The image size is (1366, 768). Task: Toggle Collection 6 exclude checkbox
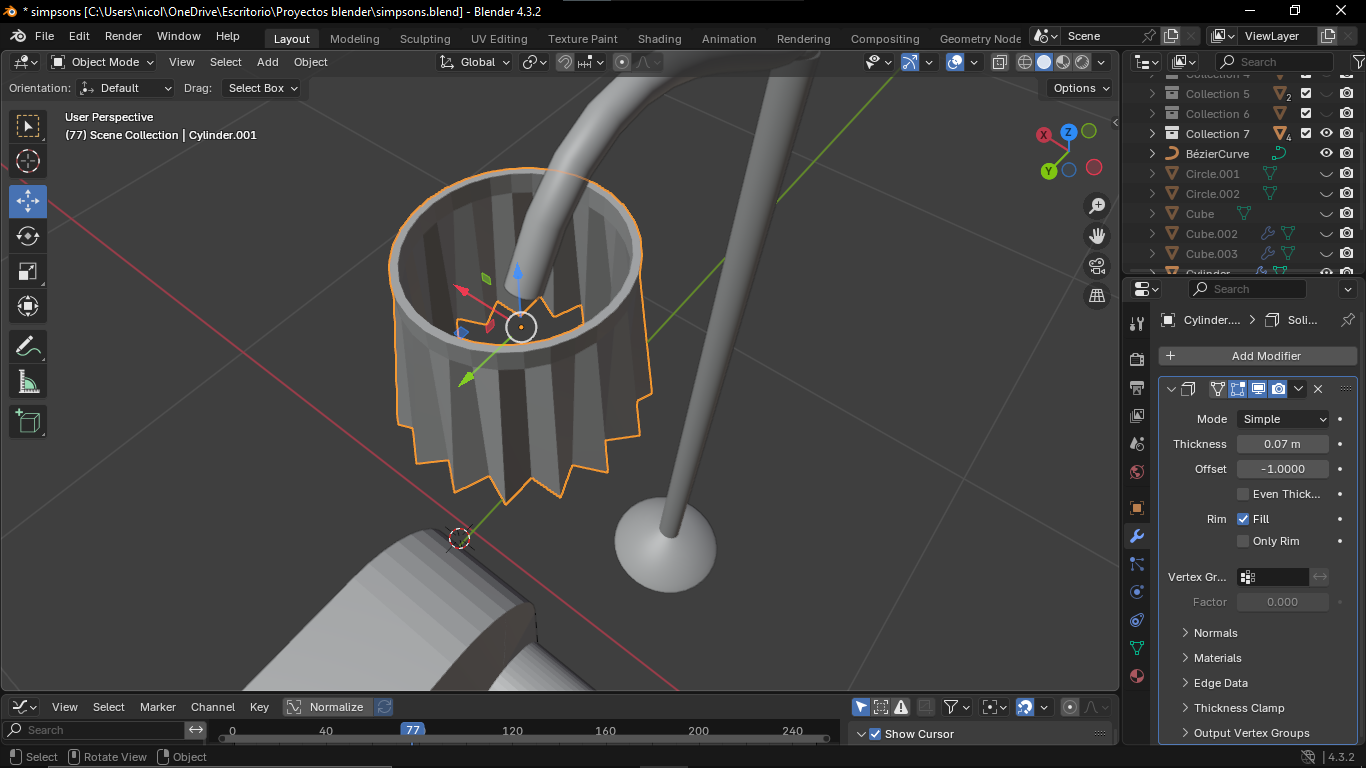[x=1305, y=114]
